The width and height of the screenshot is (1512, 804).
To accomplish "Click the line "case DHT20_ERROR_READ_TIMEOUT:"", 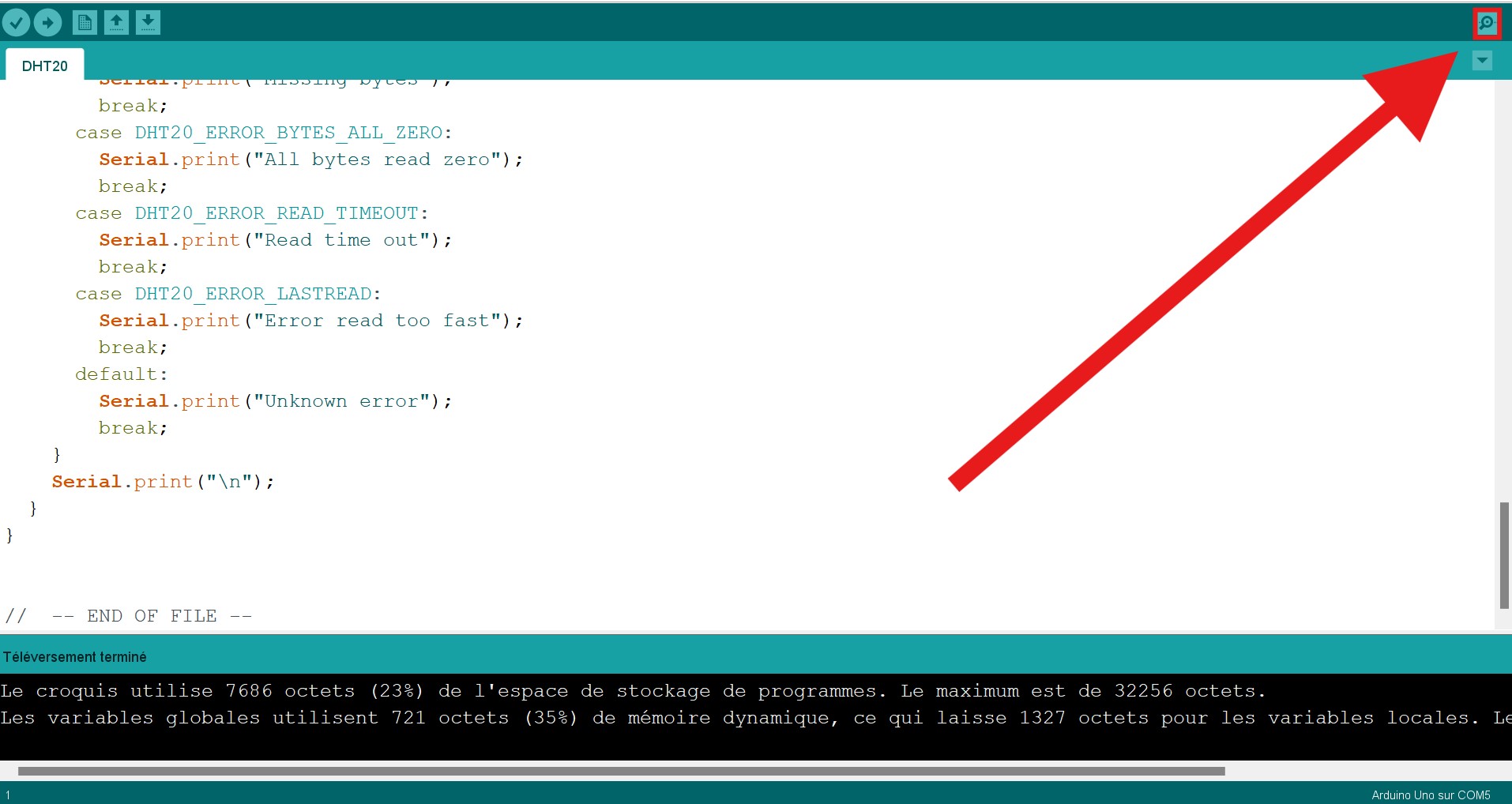I will [x=252, y=213].
